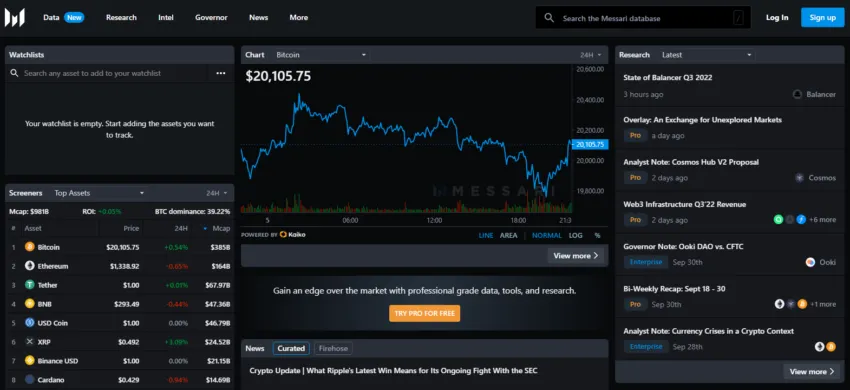Open the Research Latest dropdown
The width and height of the screenshot is (850, 390).
tap(707, 55)
